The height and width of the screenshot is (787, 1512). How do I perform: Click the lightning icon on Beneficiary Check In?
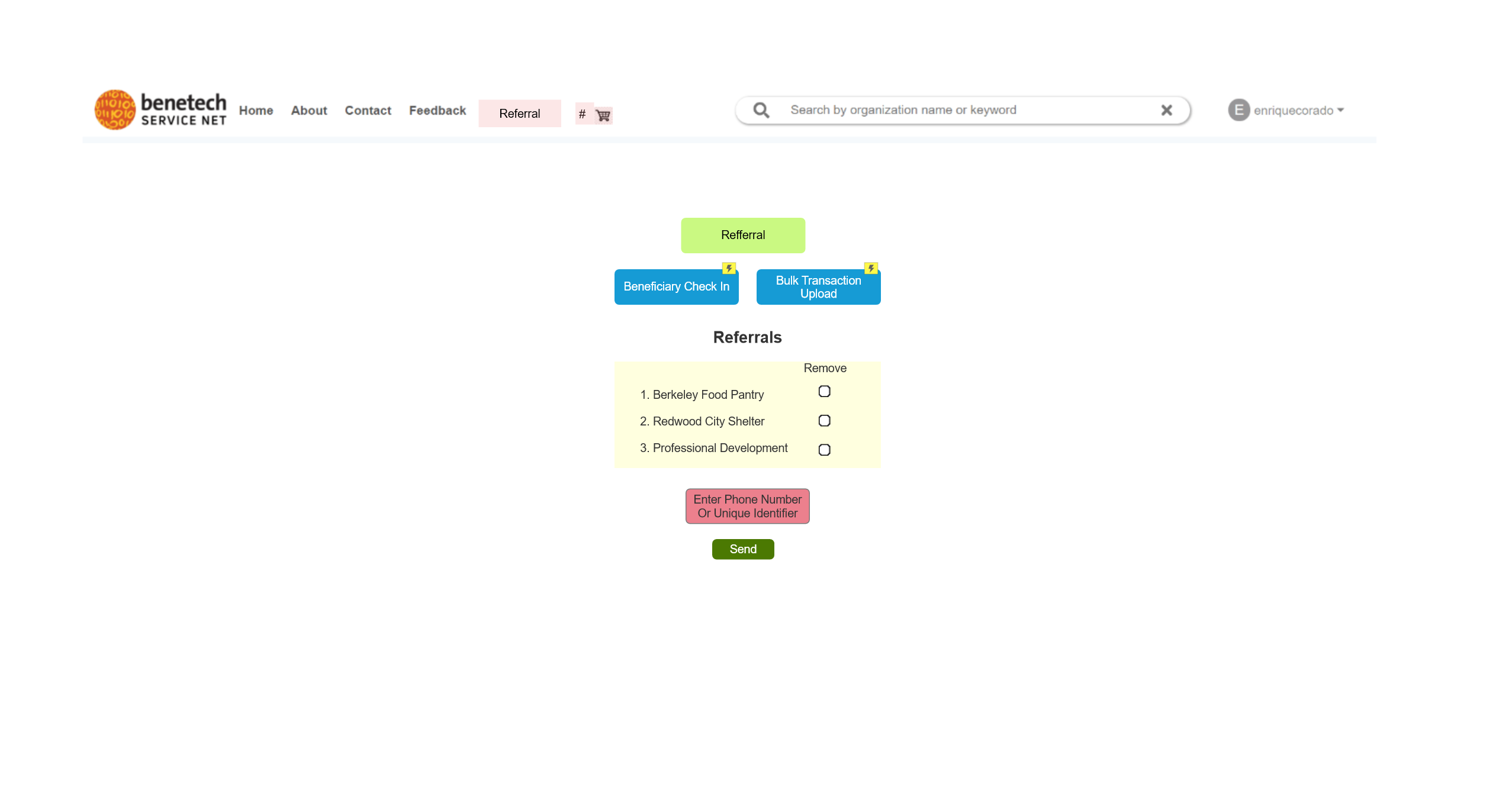(729, 268)
